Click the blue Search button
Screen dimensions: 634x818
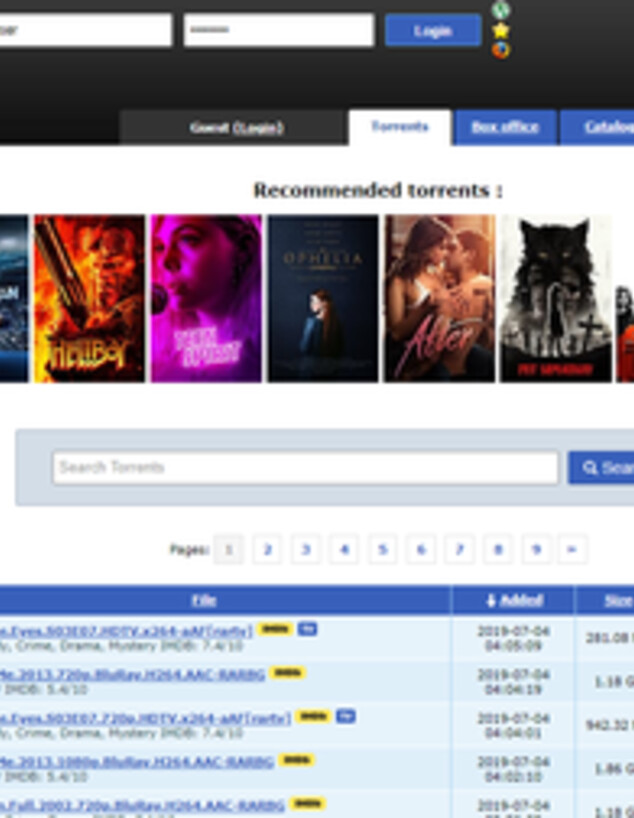pyautogui.click(x=601, y=467)
